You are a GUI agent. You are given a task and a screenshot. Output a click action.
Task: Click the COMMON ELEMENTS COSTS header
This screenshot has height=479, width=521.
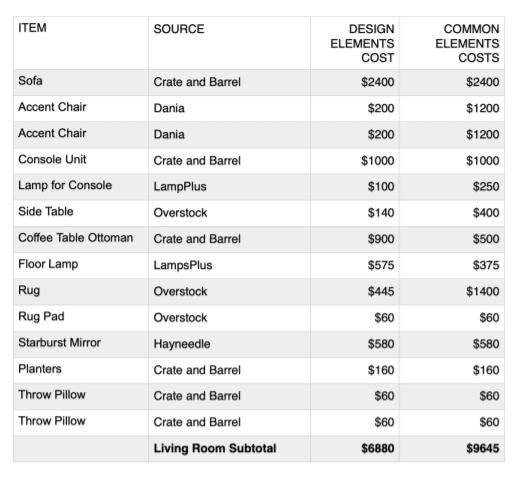click(x=452, y=43)
